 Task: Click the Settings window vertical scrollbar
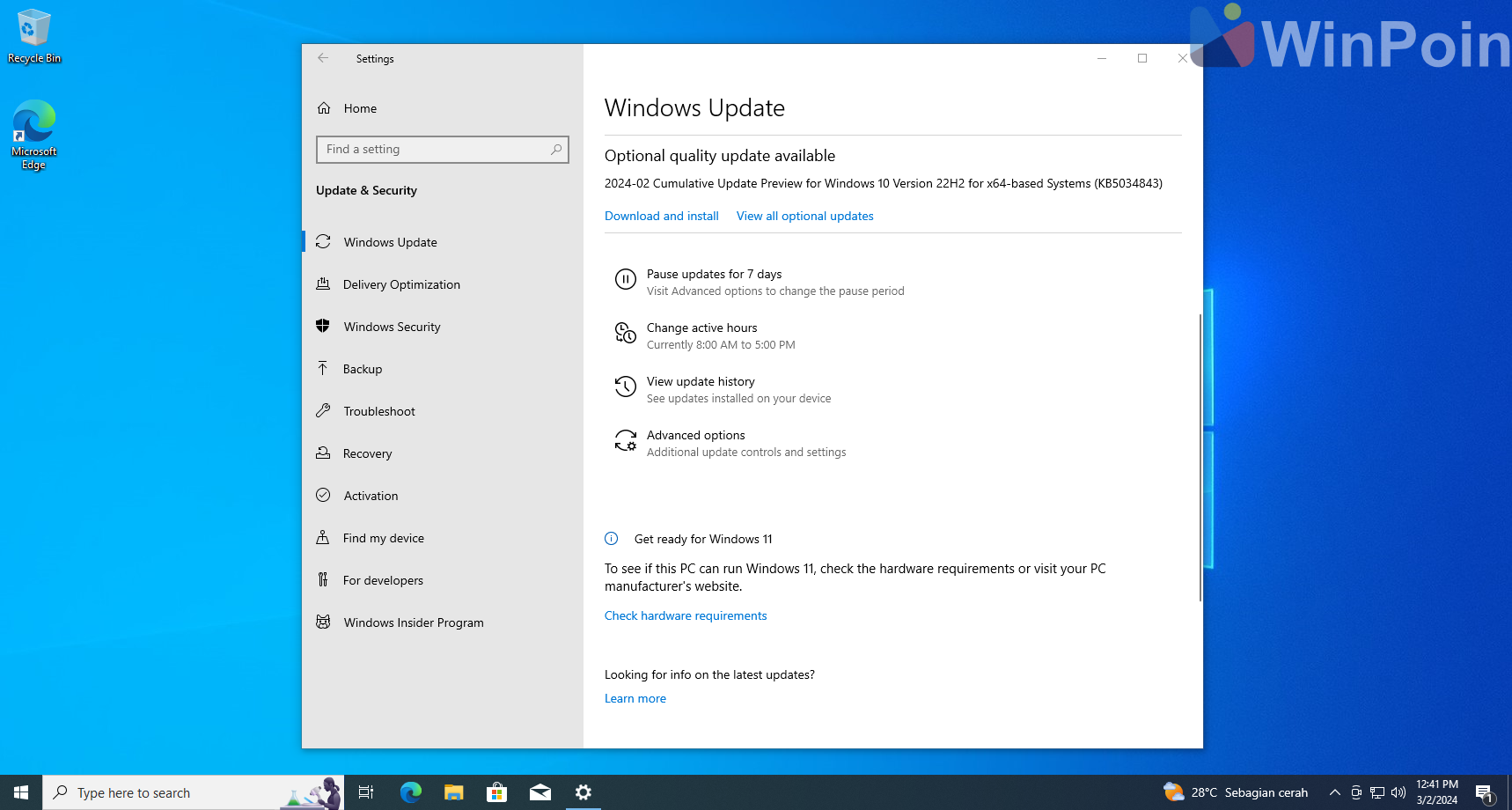(x=1200, y=458)
